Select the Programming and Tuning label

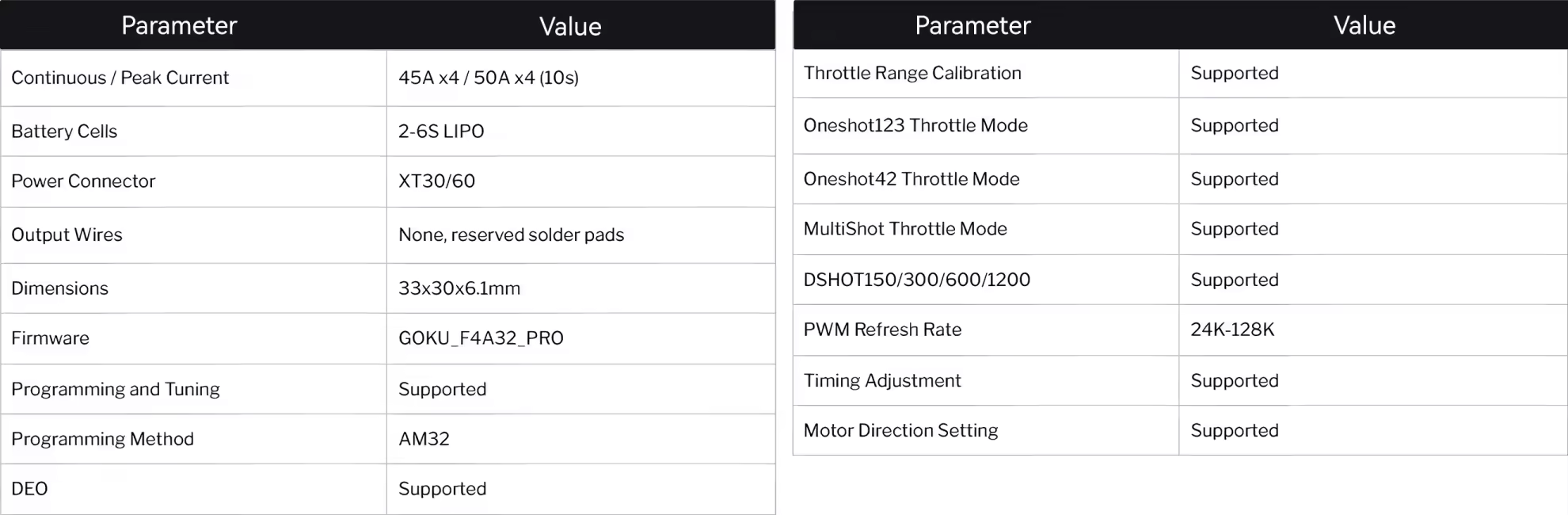pos(116,390)
